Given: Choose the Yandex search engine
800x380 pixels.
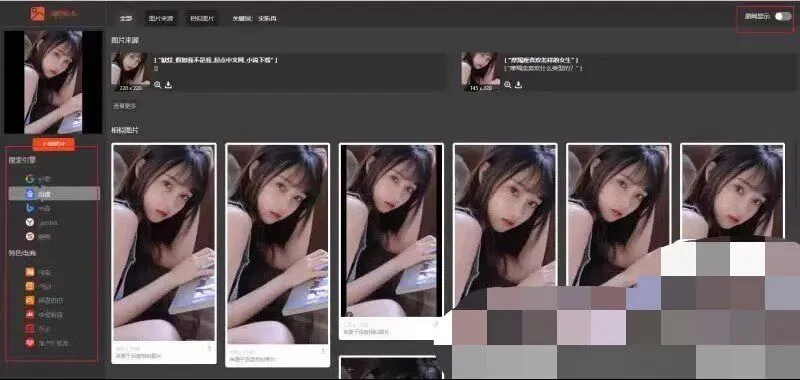Looking at the screenshot, I should (41, 222).
